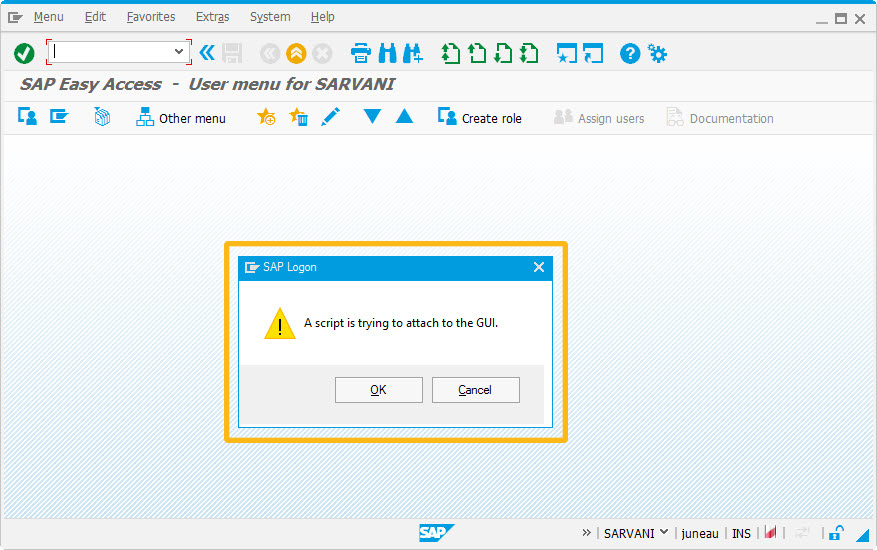Viewport: 877px width, 550px height.
Task: Open the Favorites menu
Action: point(151,17)
